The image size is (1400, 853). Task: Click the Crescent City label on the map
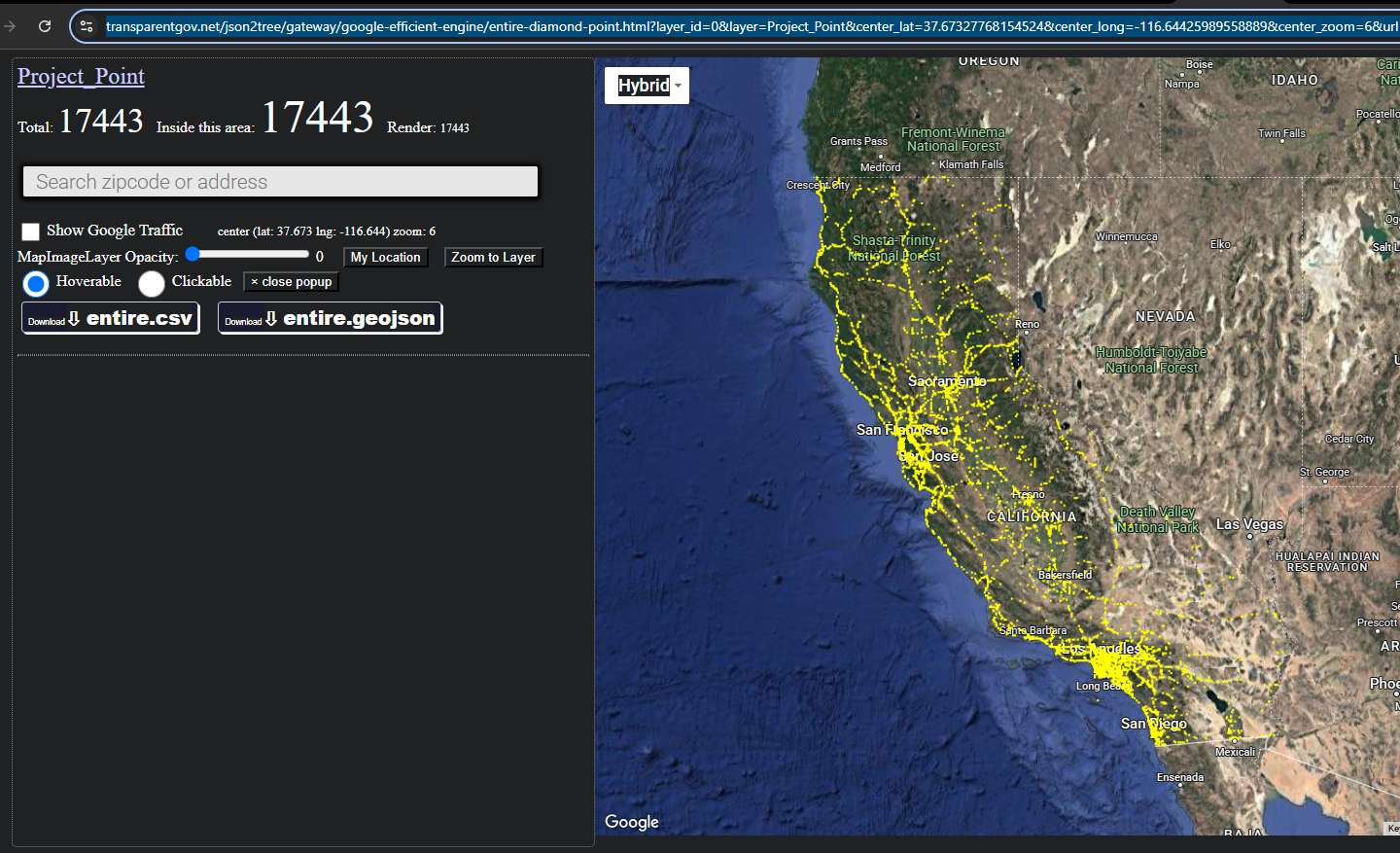[x=818, y=185]
